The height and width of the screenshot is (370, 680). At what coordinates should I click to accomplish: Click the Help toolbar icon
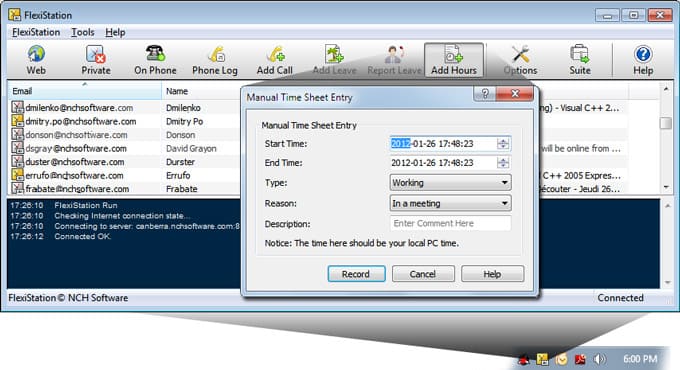click(x=643, y=60)
